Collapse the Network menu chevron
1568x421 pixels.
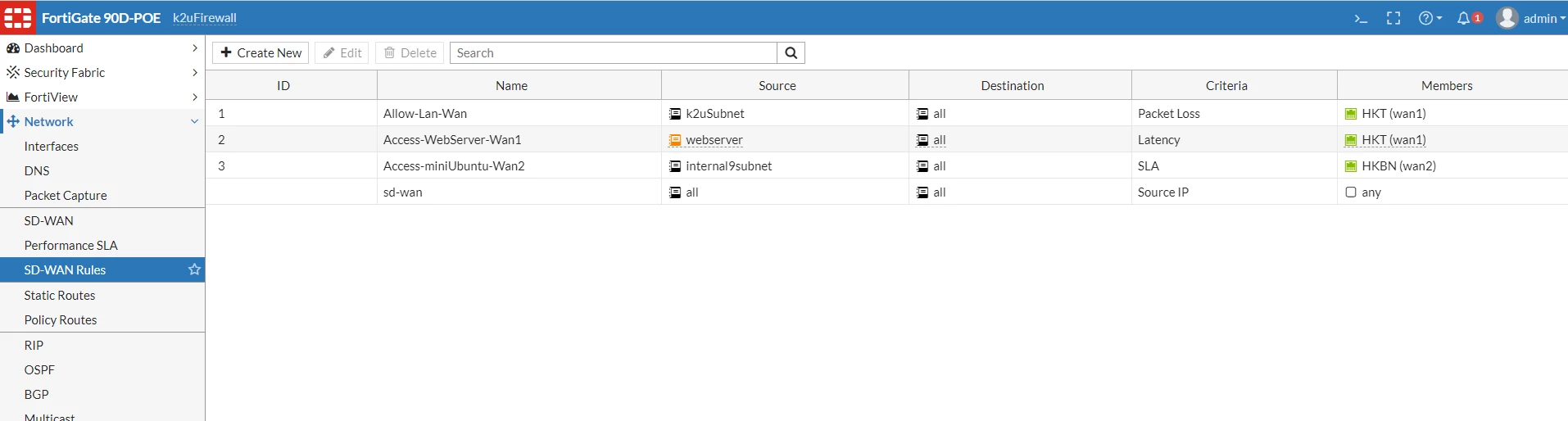[x=195, y=121]
